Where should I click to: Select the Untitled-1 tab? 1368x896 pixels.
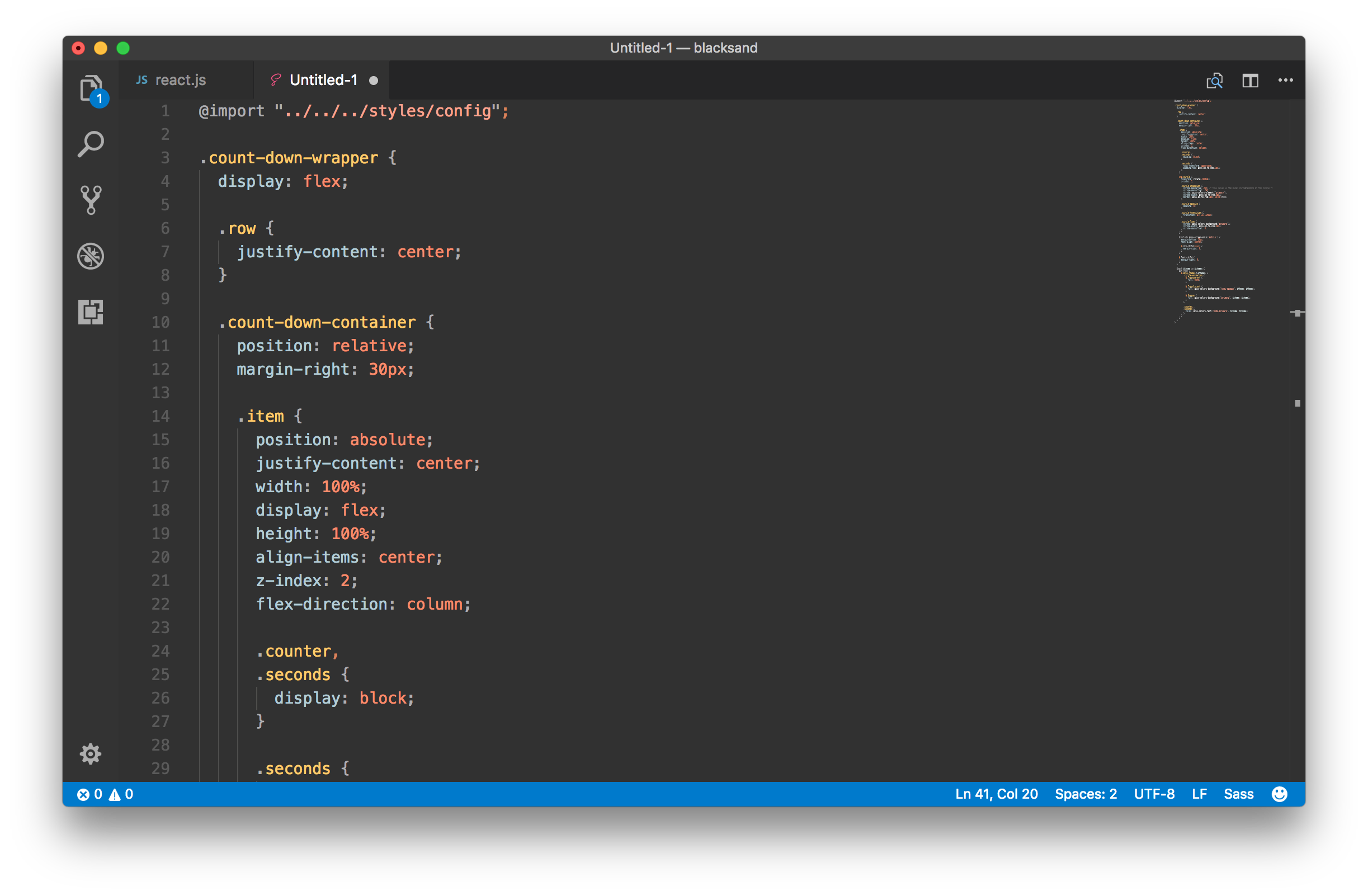tap(323, 80)
